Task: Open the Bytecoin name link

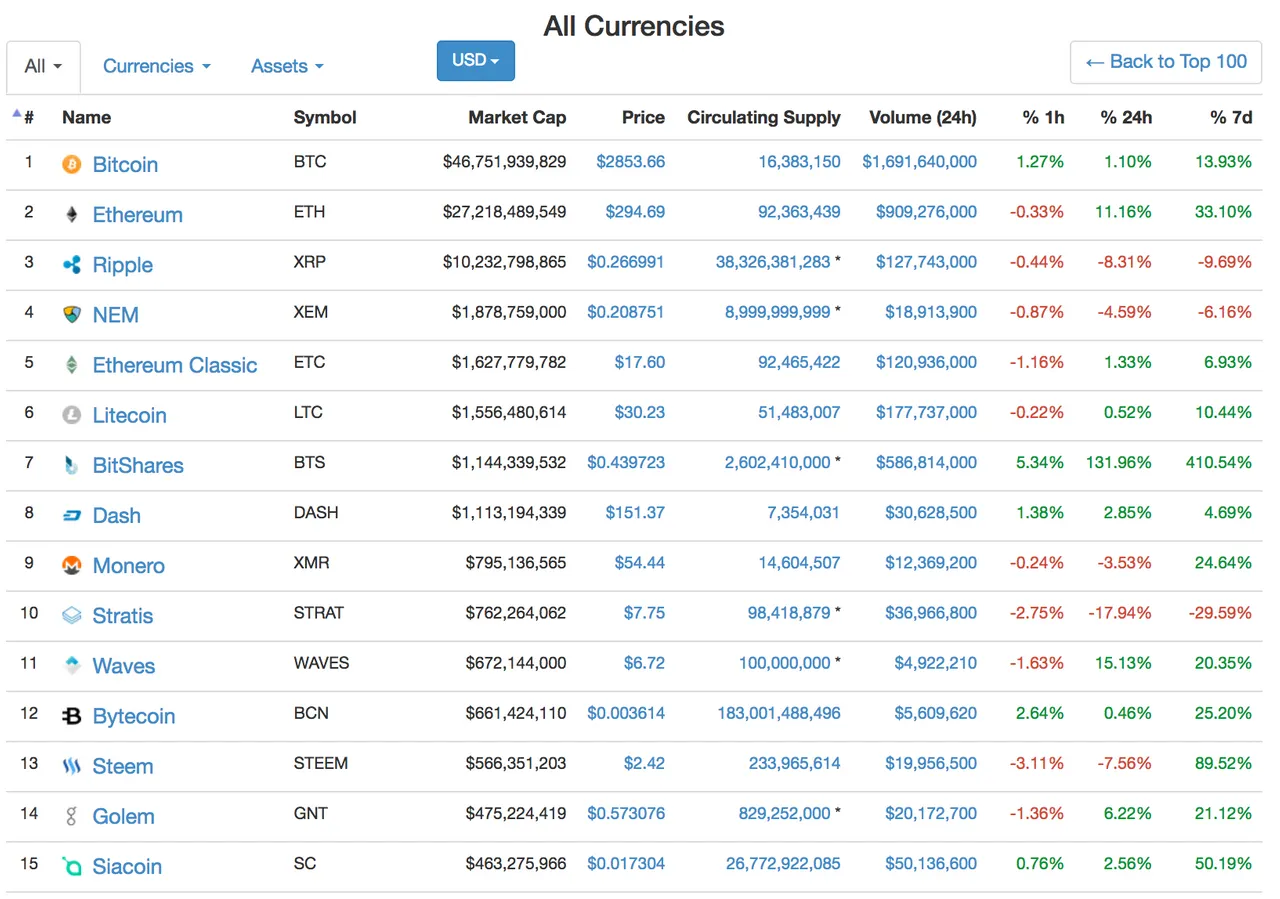Action: pos(134,716)
